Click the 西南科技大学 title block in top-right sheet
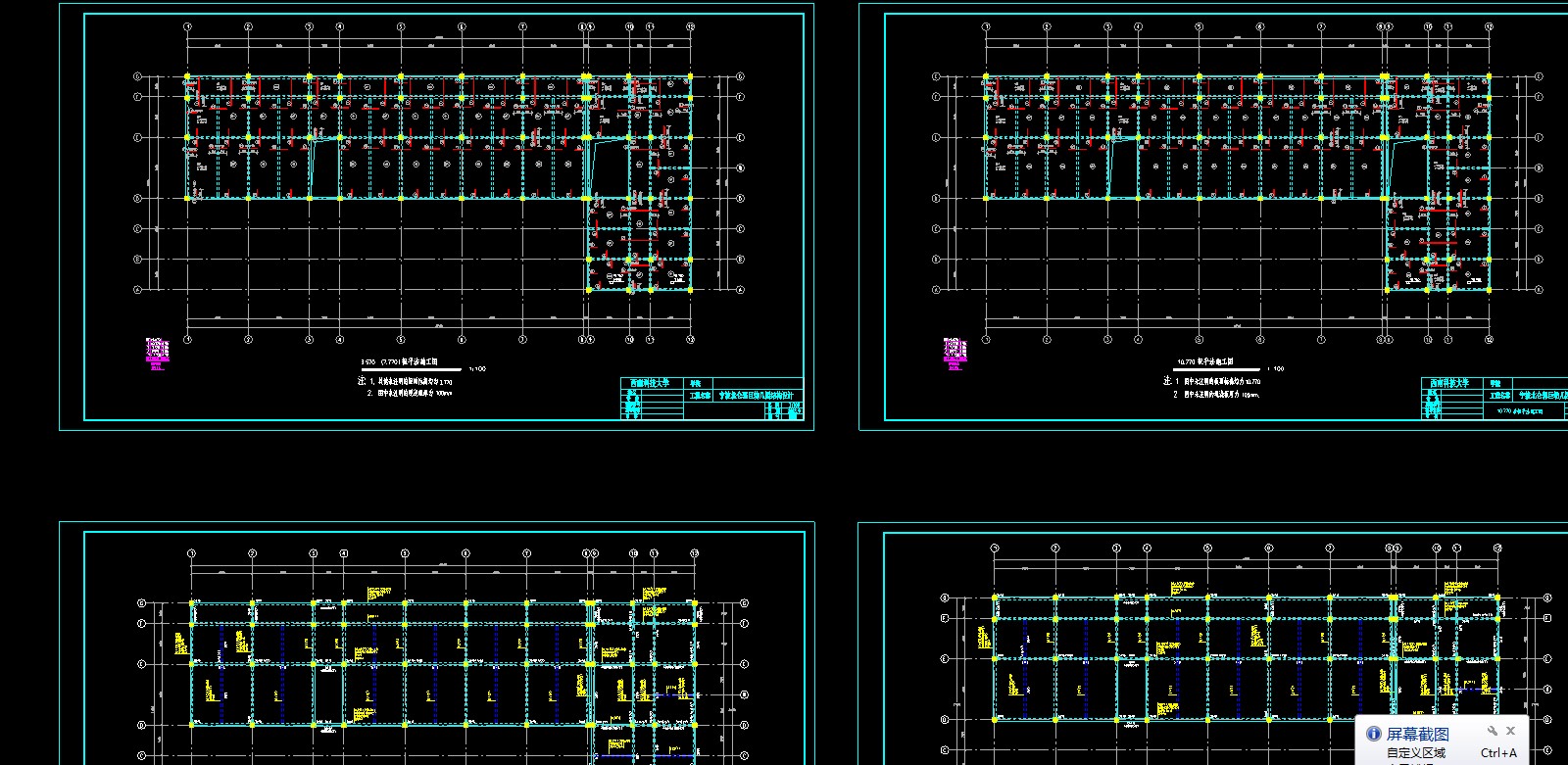The width and height of the screenshot is (1568, 765). 1494,399
